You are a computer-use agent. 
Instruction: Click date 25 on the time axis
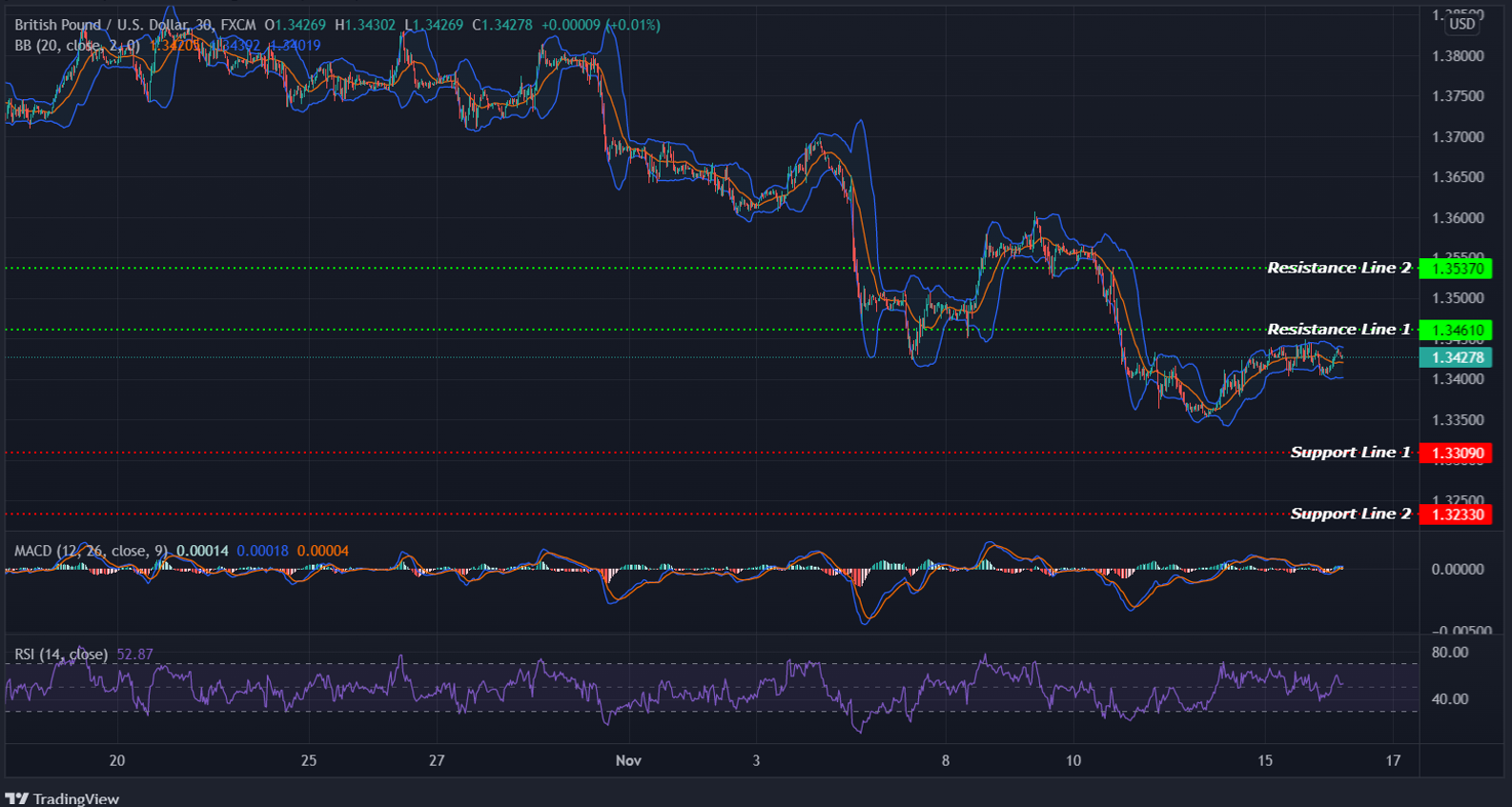309,760
